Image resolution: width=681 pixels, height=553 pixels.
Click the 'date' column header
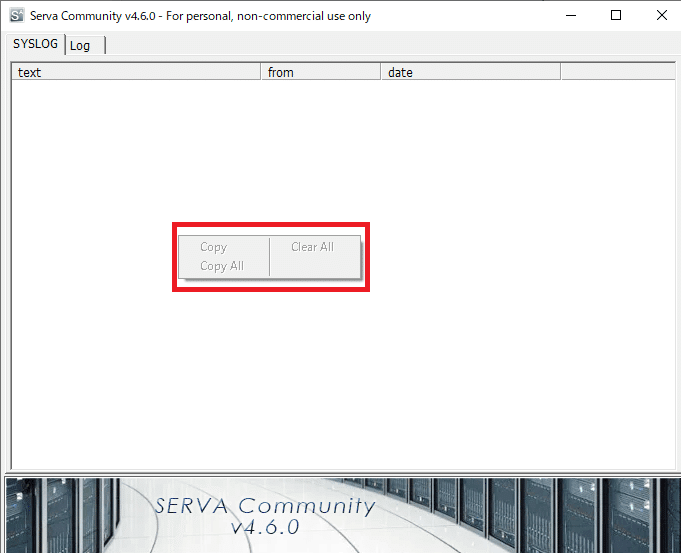471,72
